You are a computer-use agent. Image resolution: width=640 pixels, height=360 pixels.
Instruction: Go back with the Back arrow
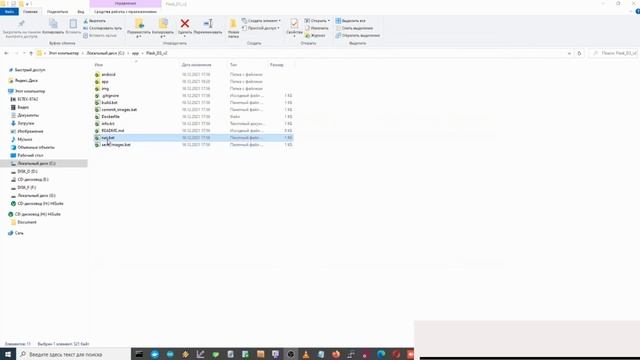click(6, 53)
